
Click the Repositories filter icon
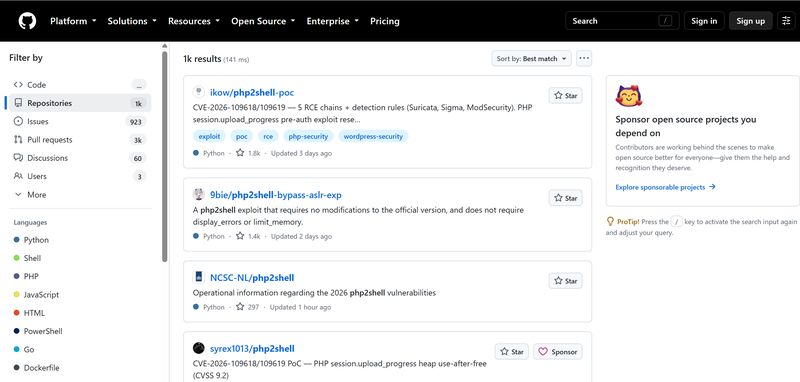click(18, 103)
